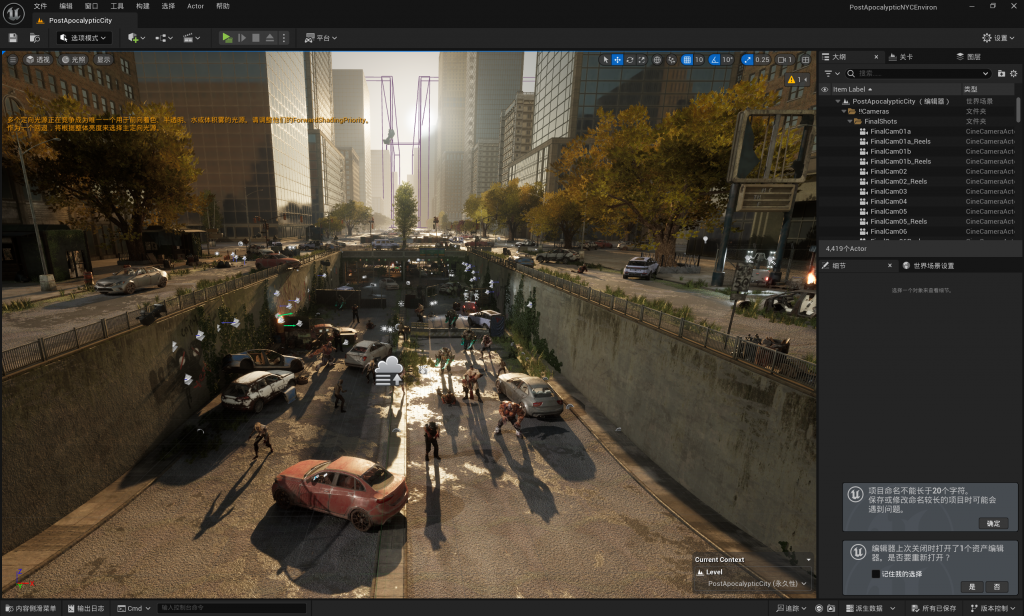
Task: Click 是 to reopen asset editor
Action: (x=972, y=587)
